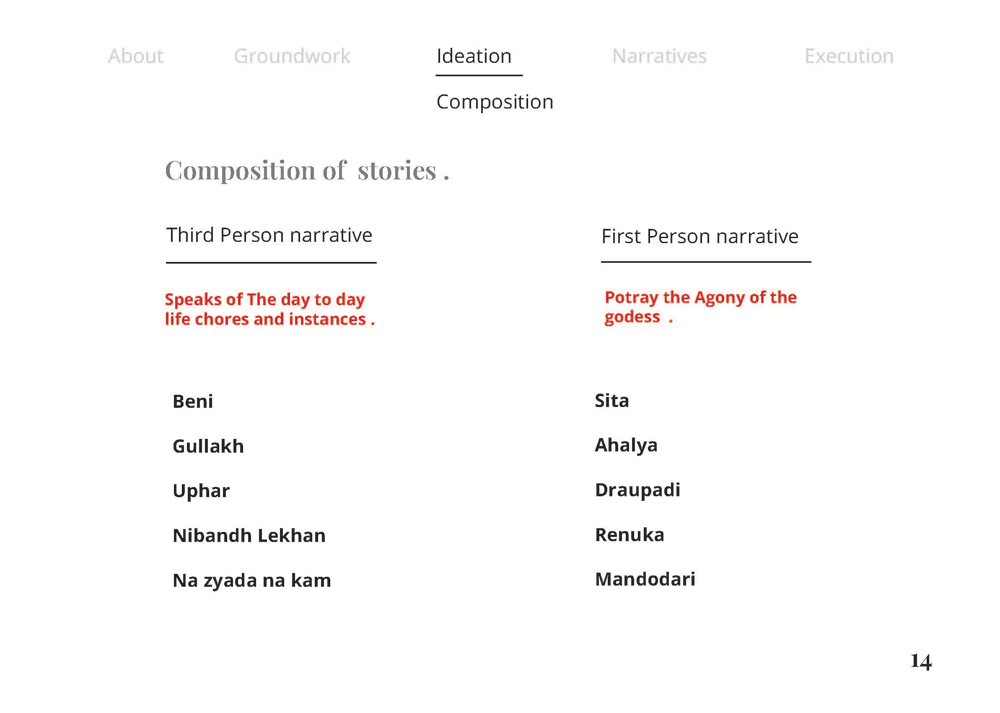Click the 'Composition of stories' heading
The image size is (1000, 713).
(306, 170)
